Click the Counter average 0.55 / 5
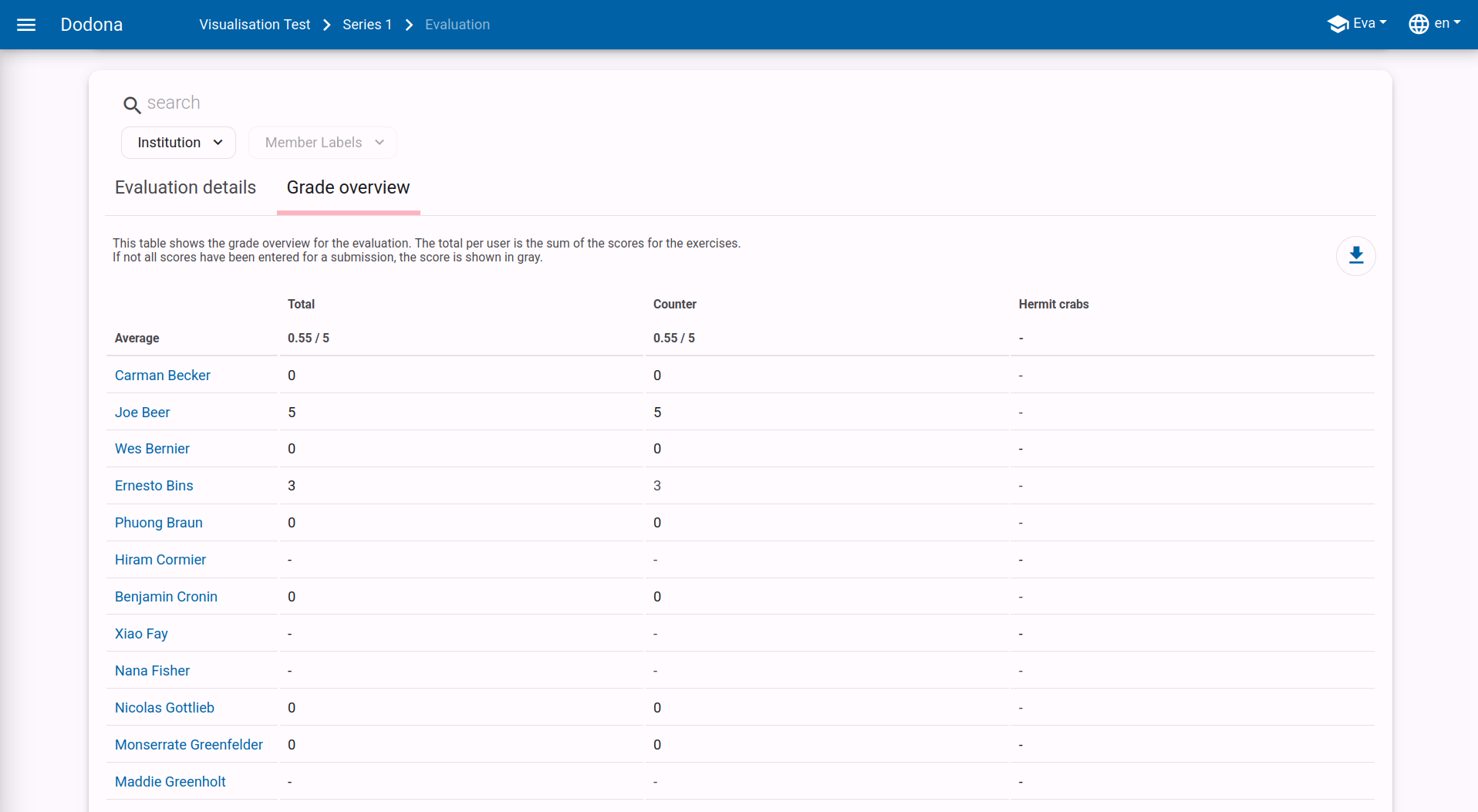The height and width of the screenshot is (812, 1478). (x=674, y=339)
